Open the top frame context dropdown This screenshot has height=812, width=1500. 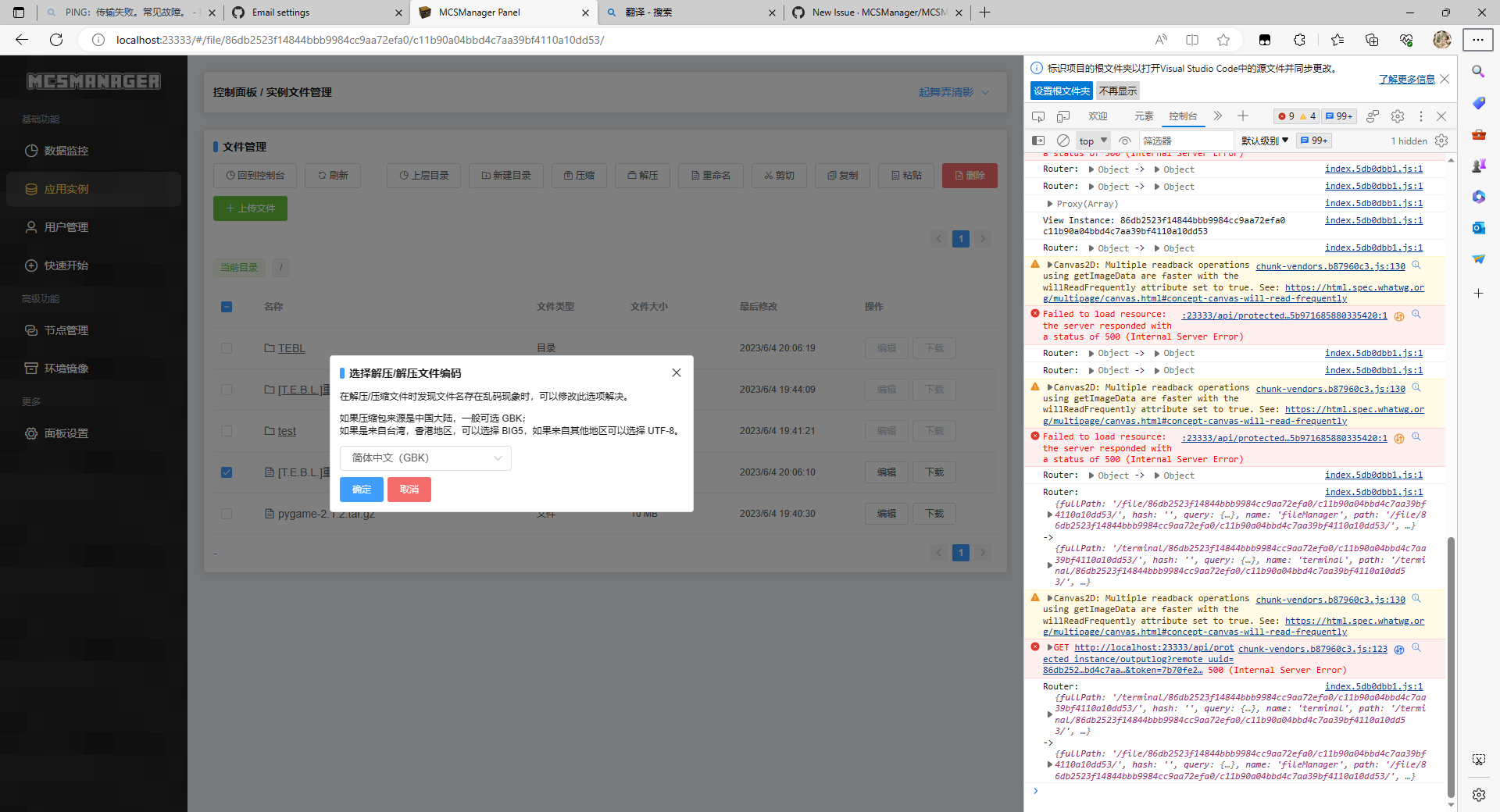click(1091, 141)
